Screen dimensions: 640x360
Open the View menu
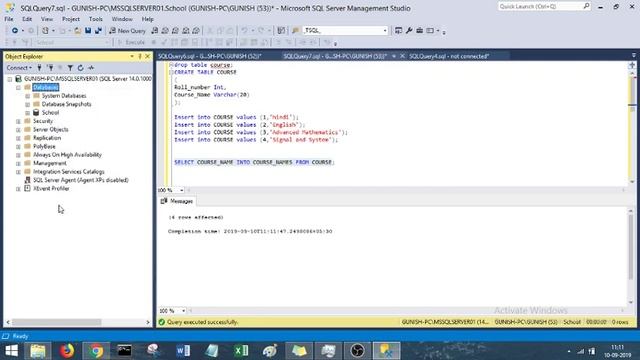47,19
